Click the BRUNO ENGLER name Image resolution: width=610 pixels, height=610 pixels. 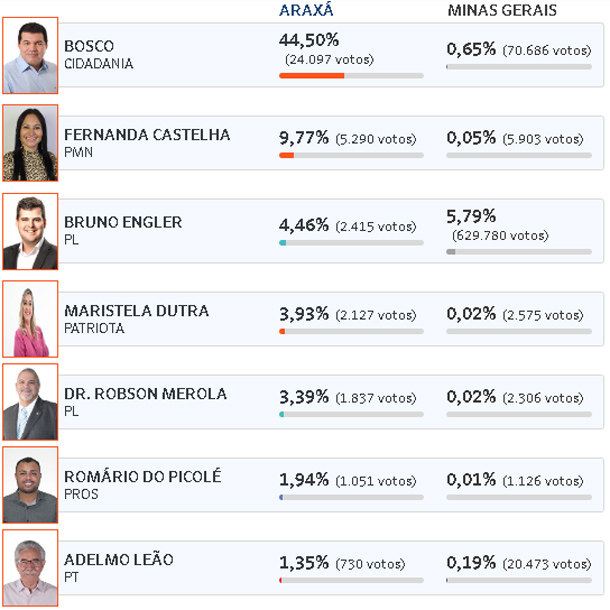click(x=123, y=223)
